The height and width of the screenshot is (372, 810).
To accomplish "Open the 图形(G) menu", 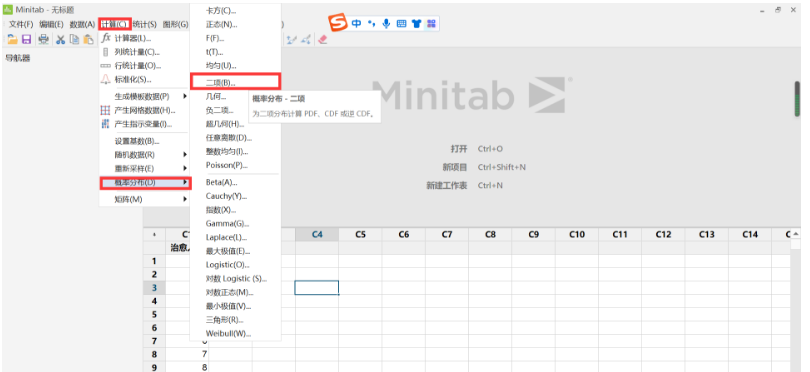I will point(176,24).
